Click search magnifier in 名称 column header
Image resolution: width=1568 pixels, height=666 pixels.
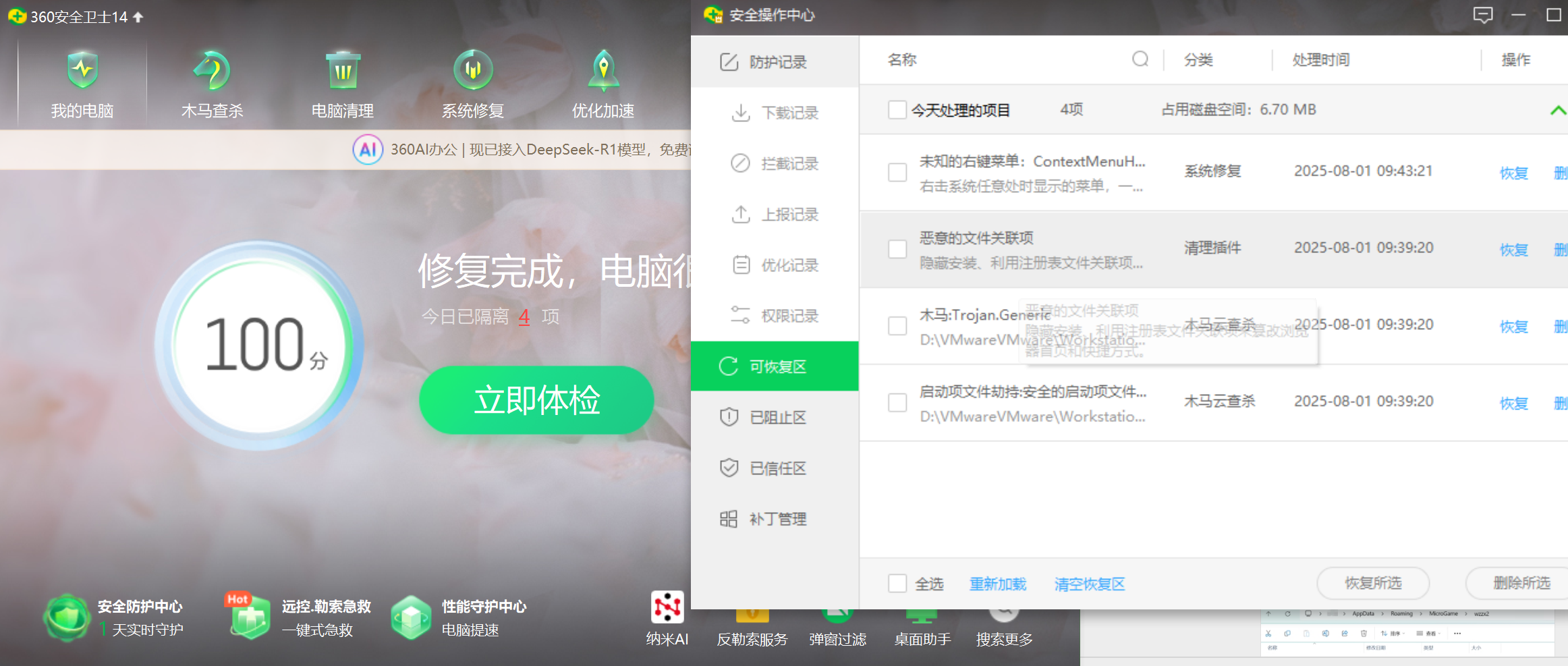click(1140, 59)
